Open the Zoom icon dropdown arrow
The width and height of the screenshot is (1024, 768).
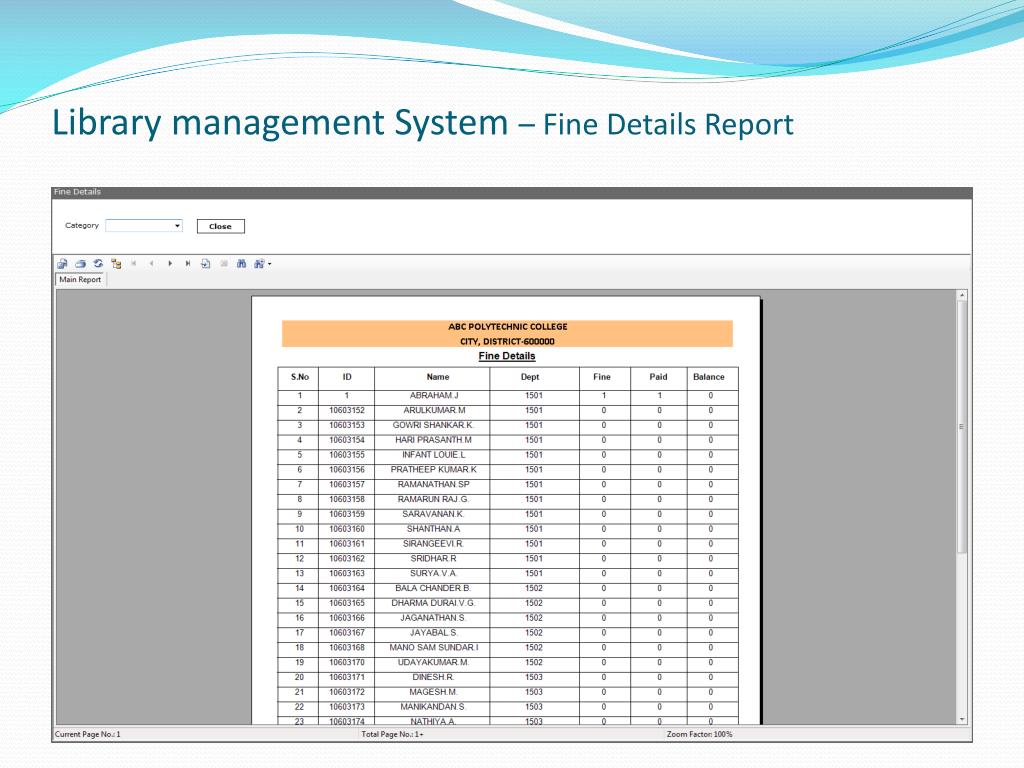pyautogui.click(x=269, y=264)
